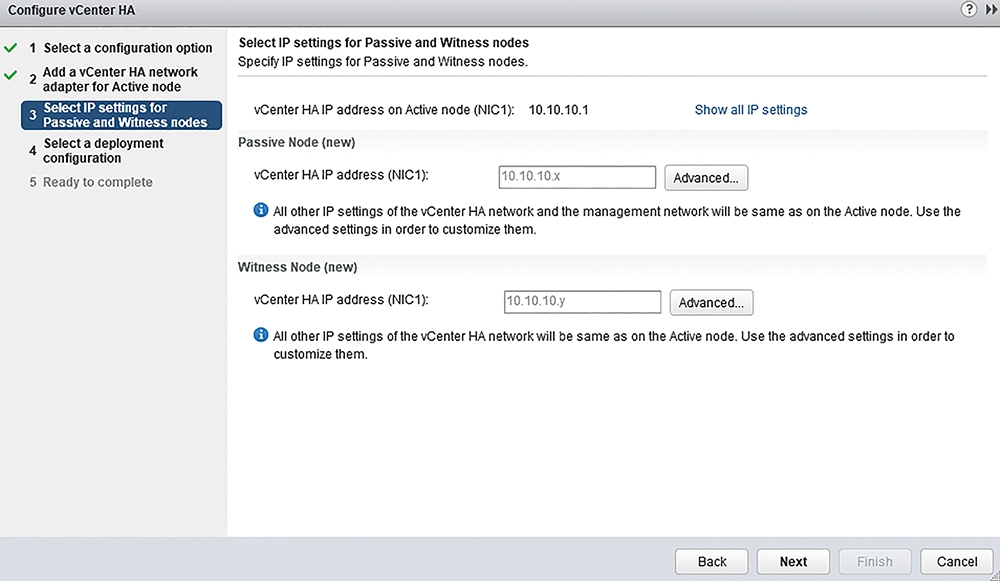Click the Passive Node (new) section header
This screenshot has height=581, width=1000.
297,142
